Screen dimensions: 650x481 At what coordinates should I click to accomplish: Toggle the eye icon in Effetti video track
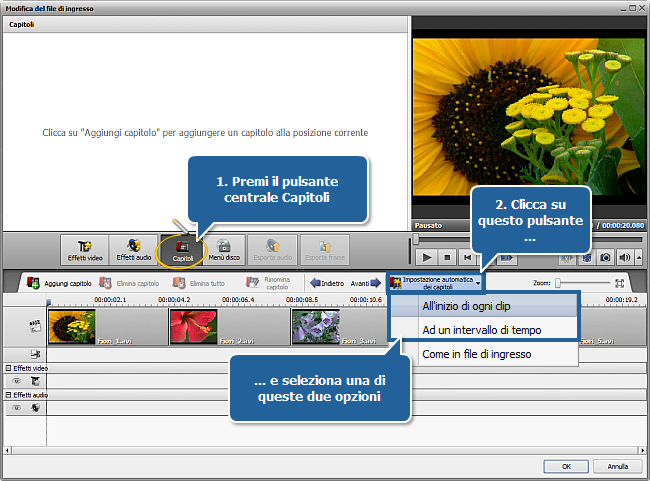pyautogui.click(x=16, y=381)
